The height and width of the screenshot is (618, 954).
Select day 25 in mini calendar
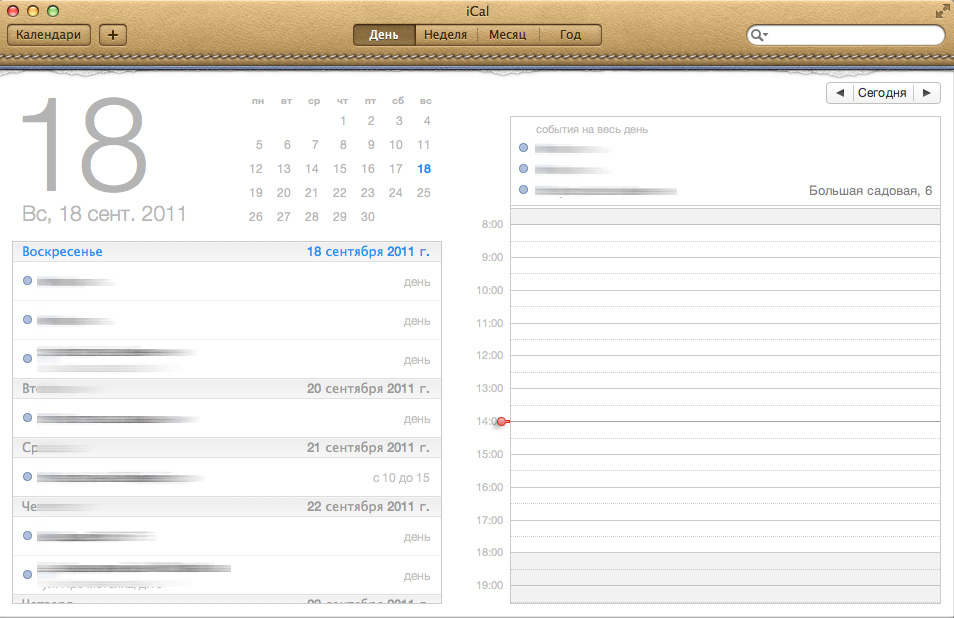[x=424, y=193]
